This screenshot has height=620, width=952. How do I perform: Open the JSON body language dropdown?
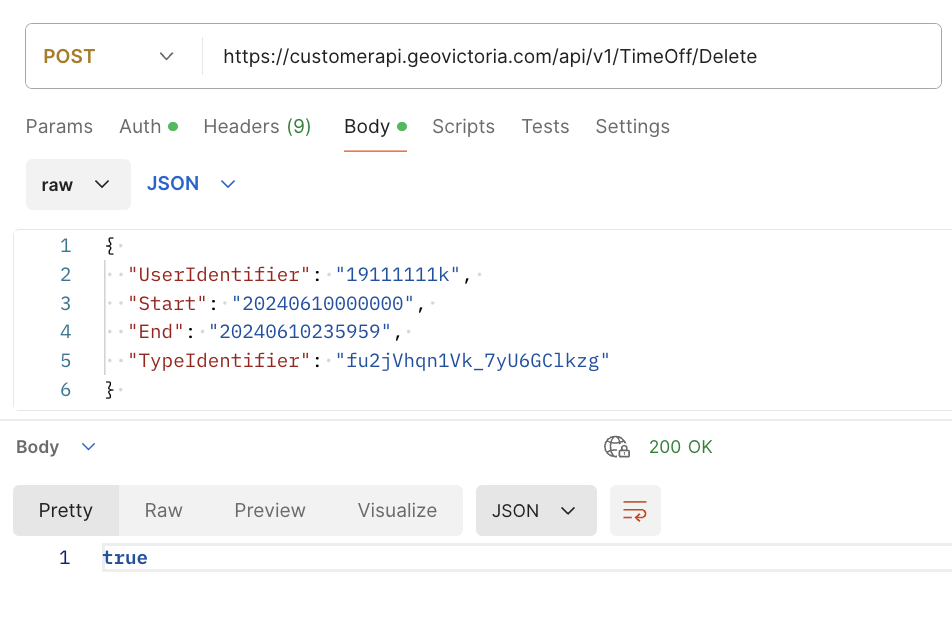tap(191, 184)
